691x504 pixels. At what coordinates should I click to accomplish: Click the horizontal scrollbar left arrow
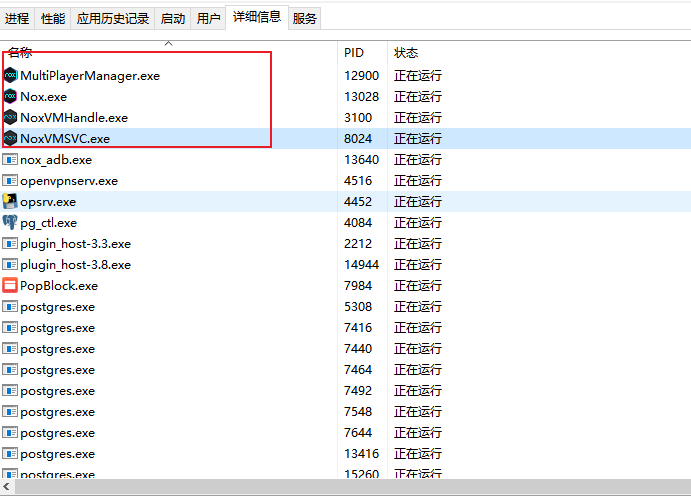(x=7, y=486)
